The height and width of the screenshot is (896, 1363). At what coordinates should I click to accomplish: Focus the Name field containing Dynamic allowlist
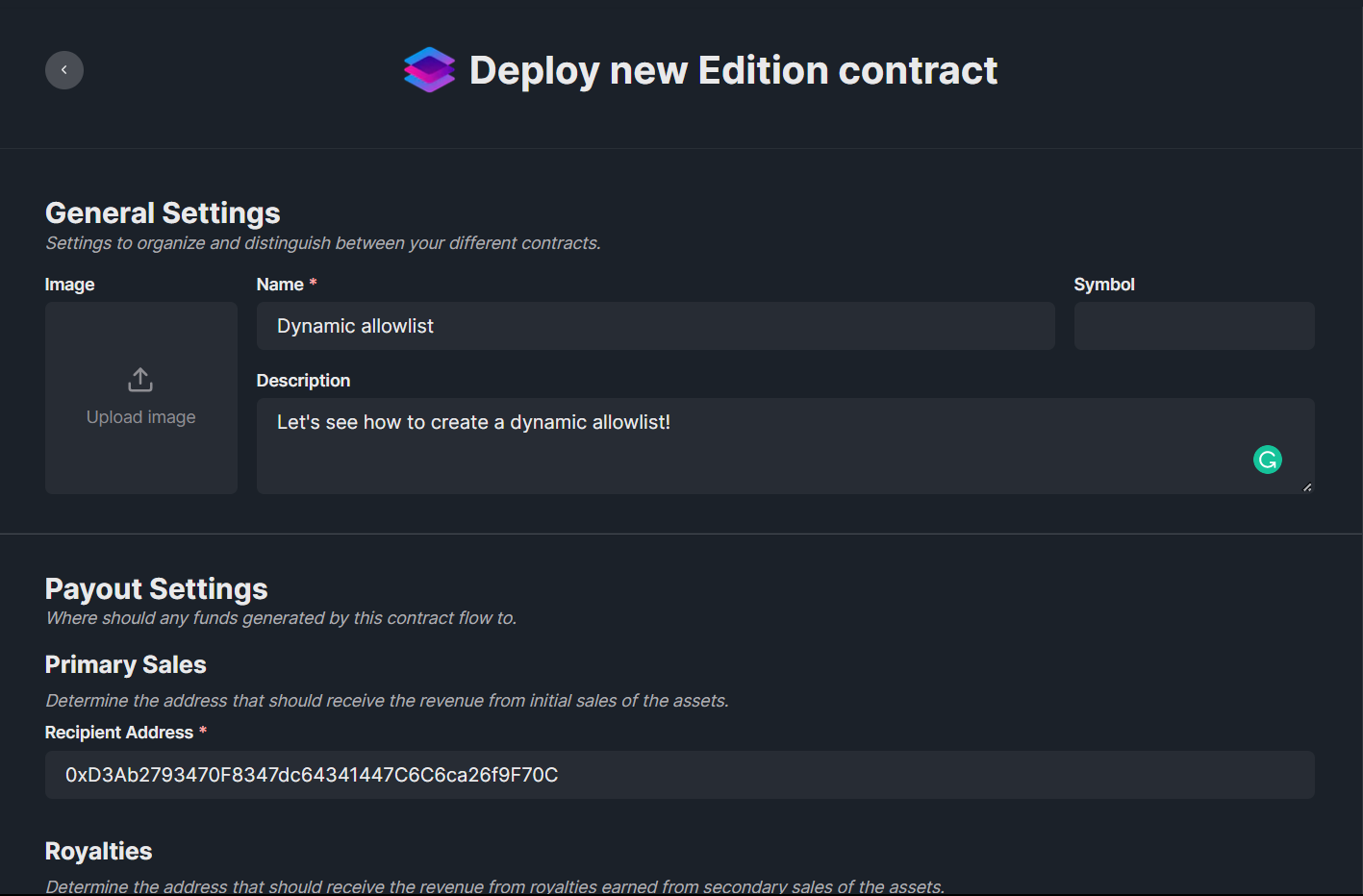pyautogui.click(x=656, y=326)
